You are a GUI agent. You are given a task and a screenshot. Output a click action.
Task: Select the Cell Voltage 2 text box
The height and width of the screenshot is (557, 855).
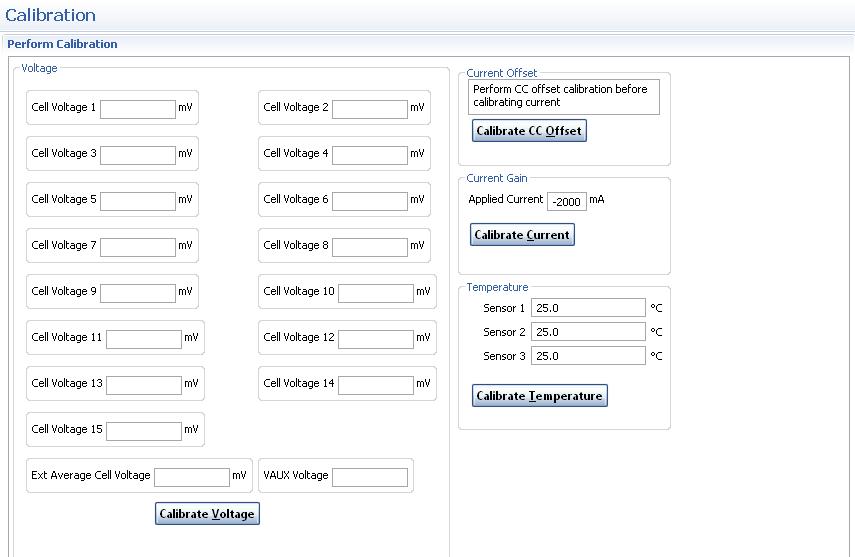tap(370, 108)
